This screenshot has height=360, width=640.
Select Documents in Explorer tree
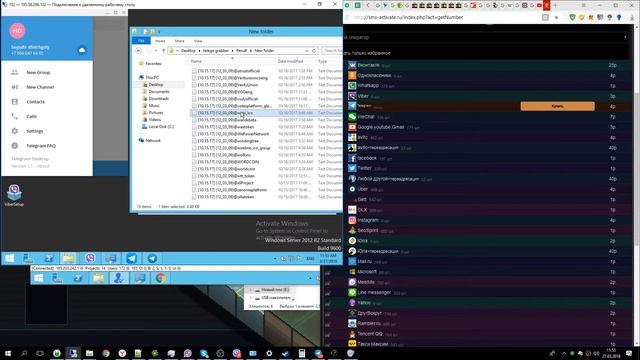coord(159,91)
